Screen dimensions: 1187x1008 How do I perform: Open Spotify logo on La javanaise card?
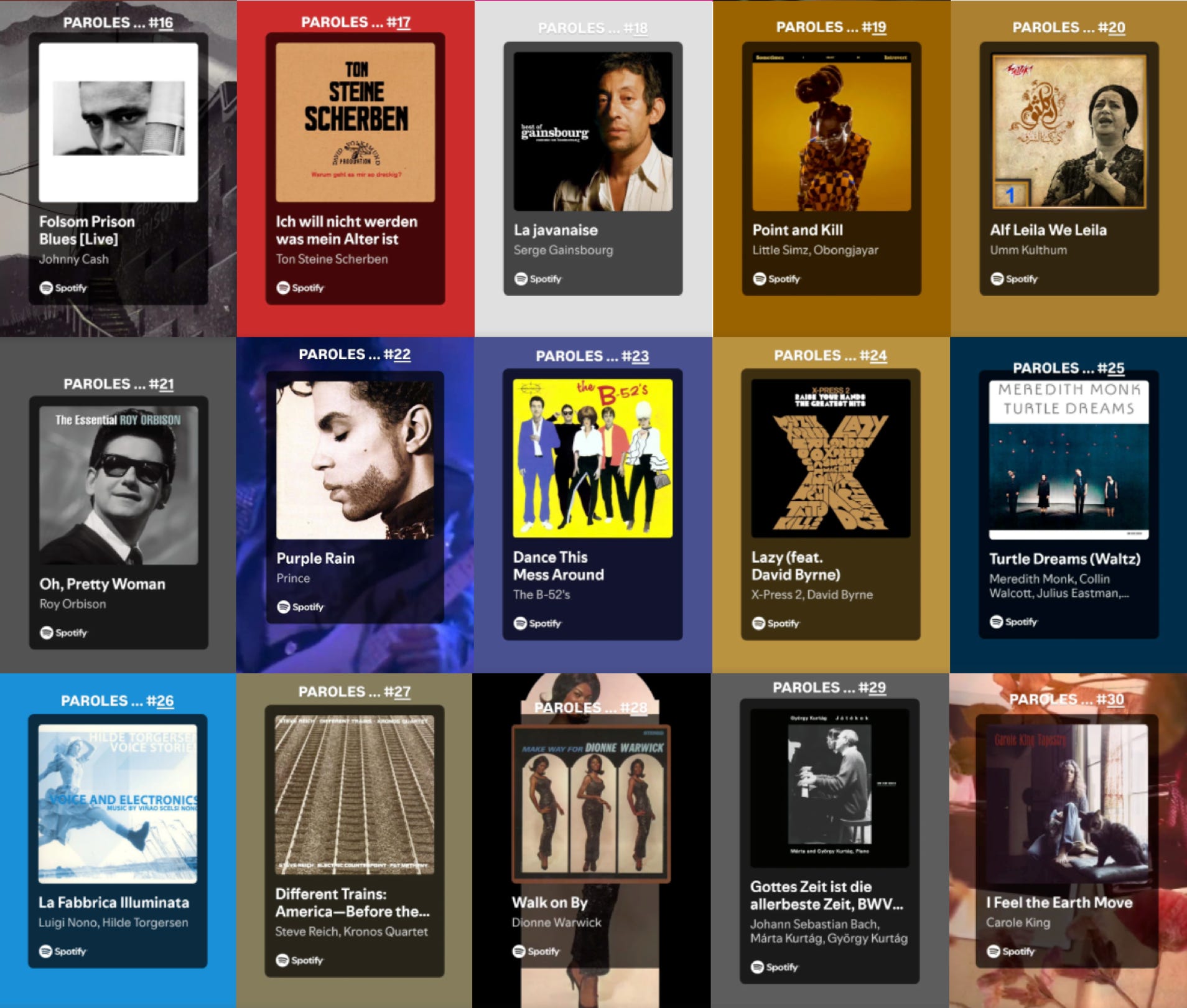click(x=538, y=279)
